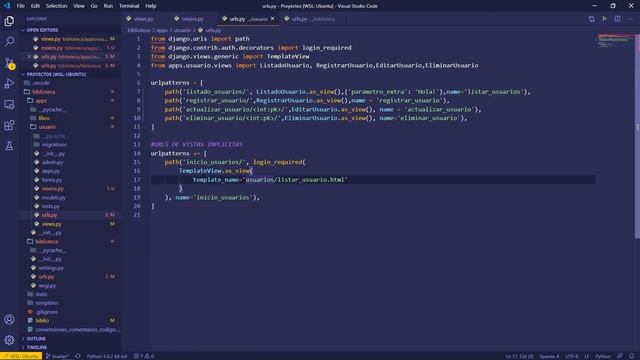Open the Run menu
Image resolution: width=640 pixels, height=360 pixels.
[x=108, y=6]
